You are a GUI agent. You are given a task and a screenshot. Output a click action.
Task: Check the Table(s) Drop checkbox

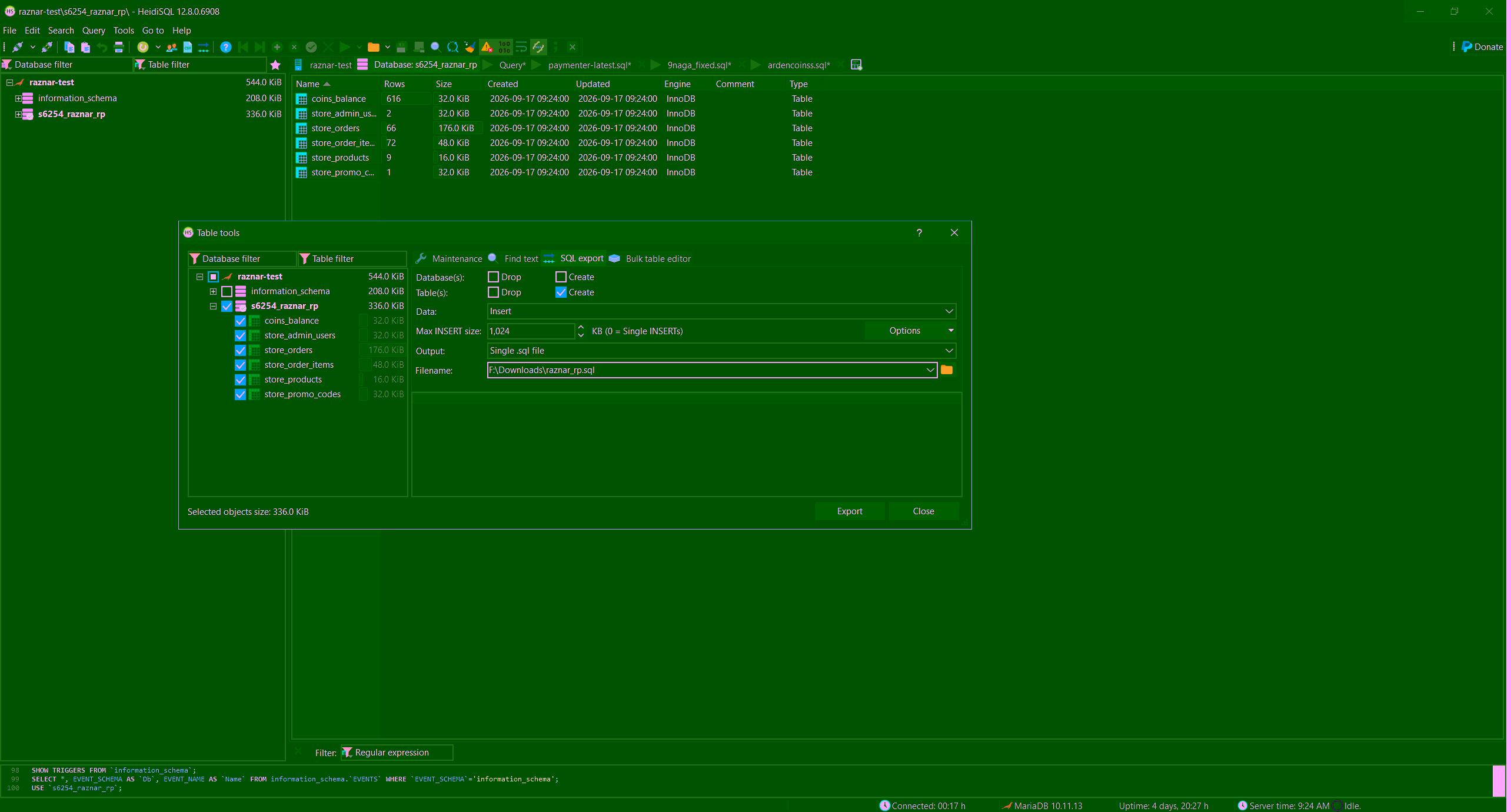coord(494,292)
